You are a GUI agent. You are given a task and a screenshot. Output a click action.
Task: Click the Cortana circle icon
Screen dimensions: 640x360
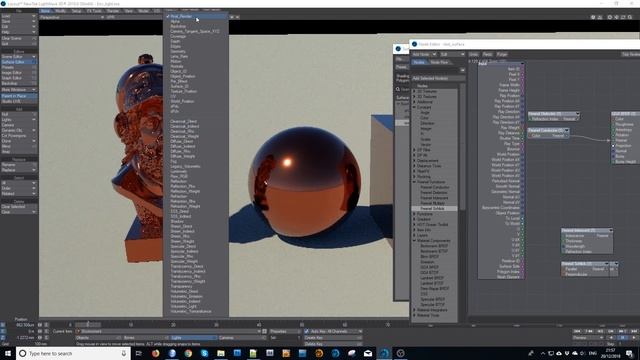click(23, 353)
